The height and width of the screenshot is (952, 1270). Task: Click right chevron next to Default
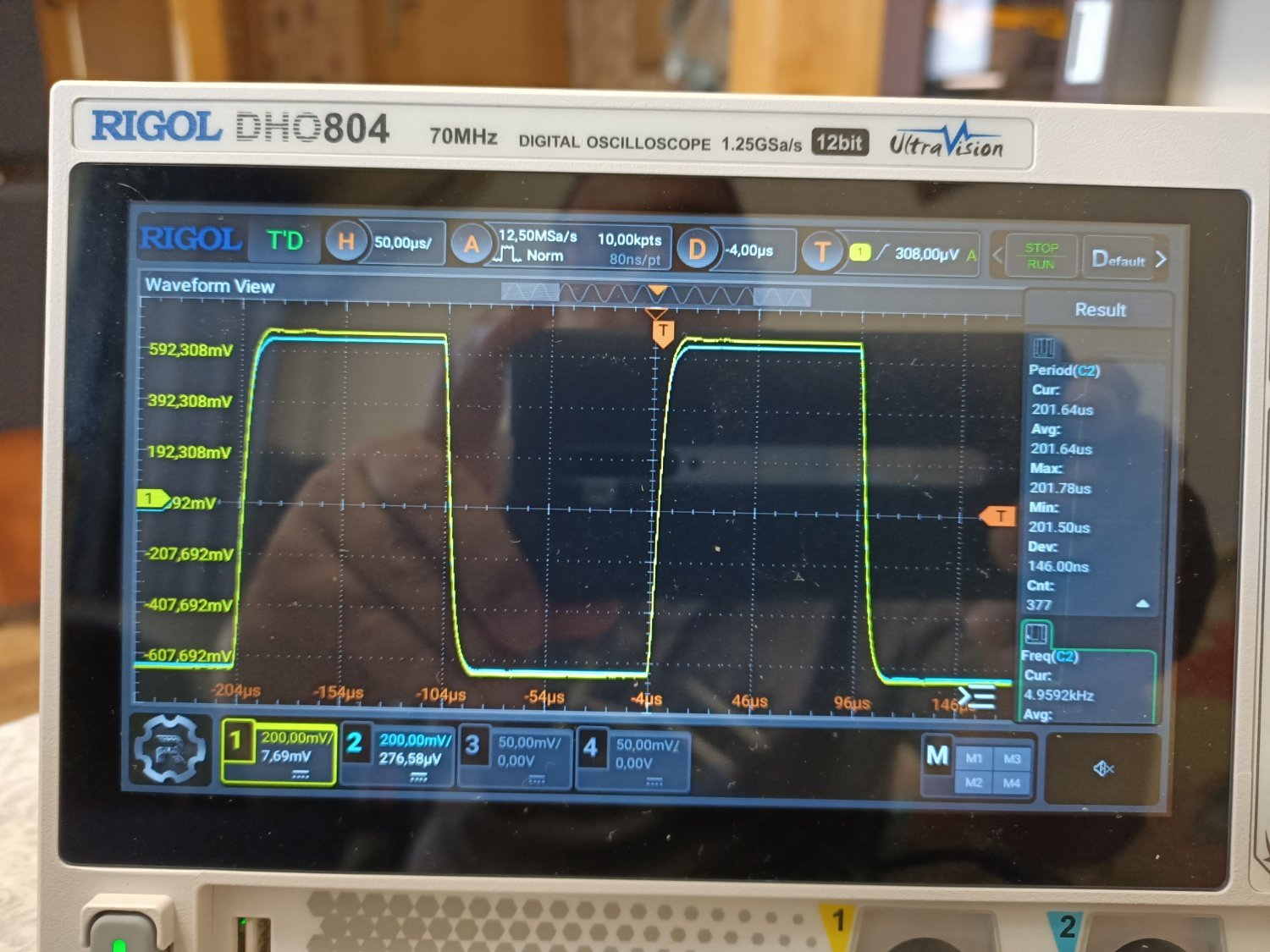pos(1161,259)
